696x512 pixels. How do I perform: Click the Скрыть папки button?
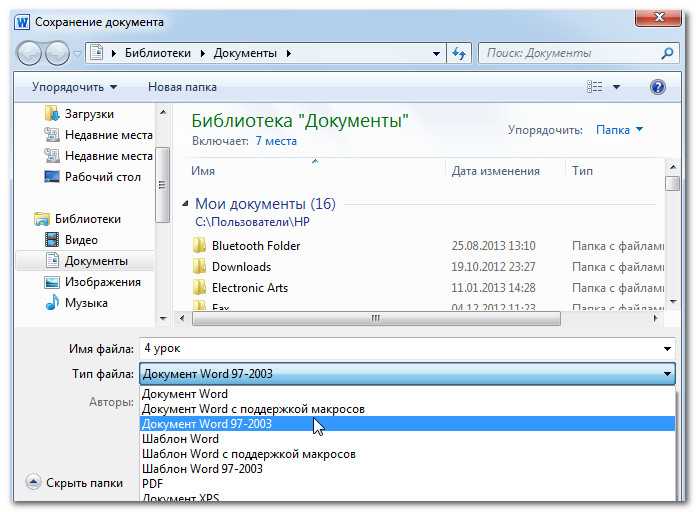(74, 482)
